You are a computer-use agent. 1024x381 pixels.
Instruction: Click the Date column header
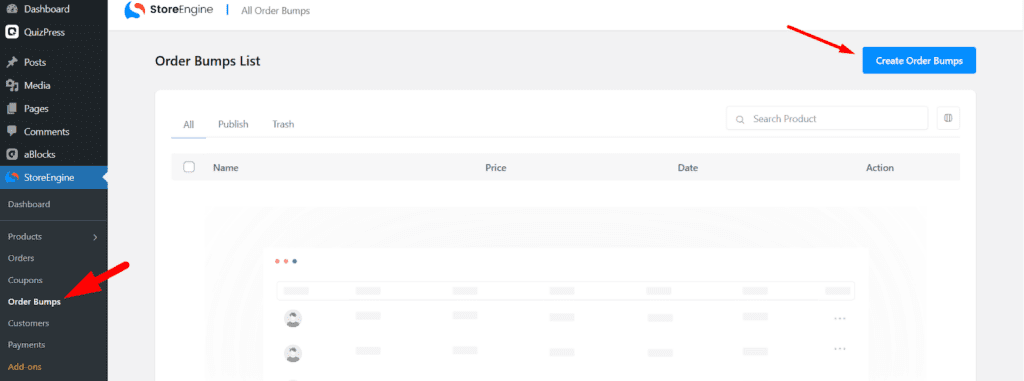(688, 167)
